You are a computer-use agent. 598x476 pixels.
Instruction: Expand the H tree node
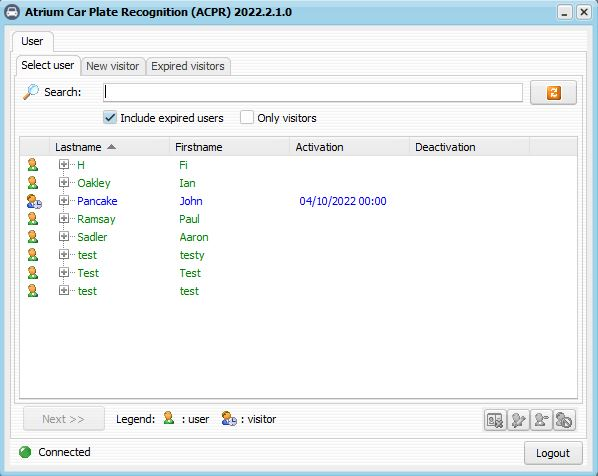point(64,164)
